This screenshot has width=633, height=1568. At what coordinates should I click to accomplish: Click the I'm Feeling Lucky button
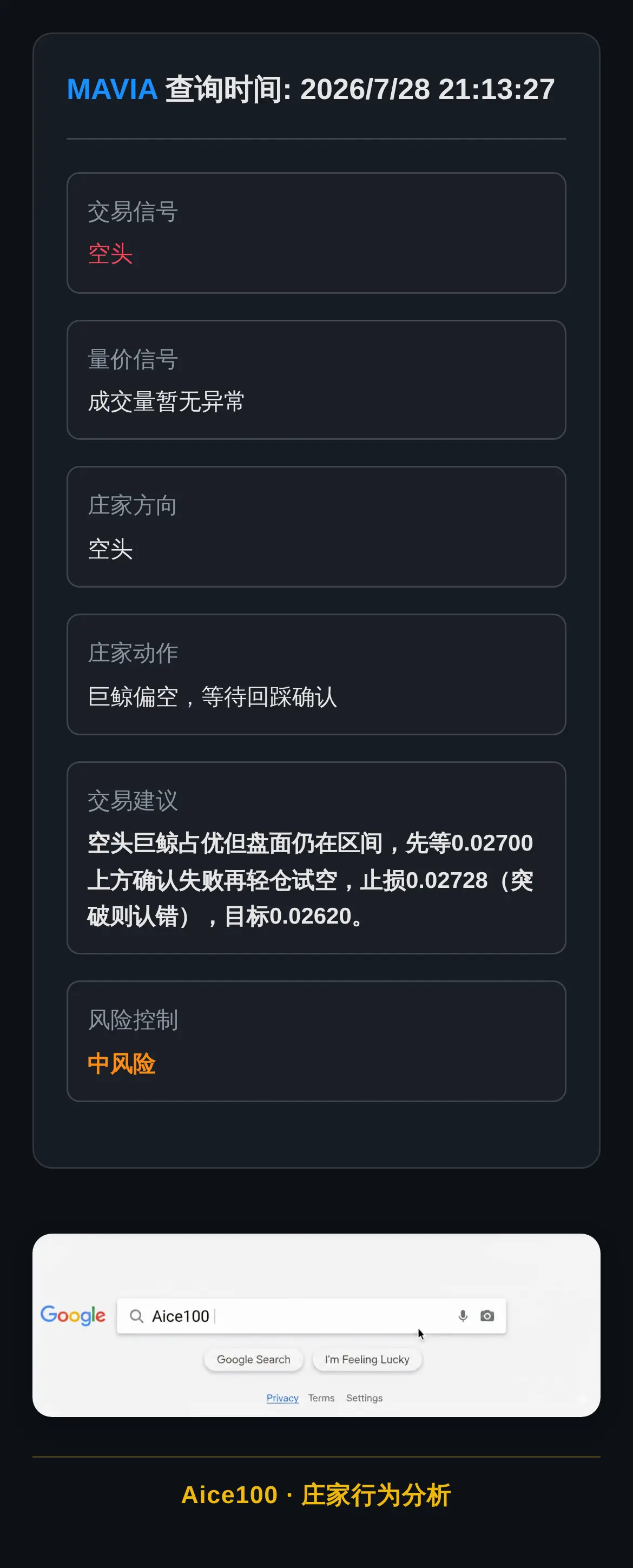(x=367, y=1359)
